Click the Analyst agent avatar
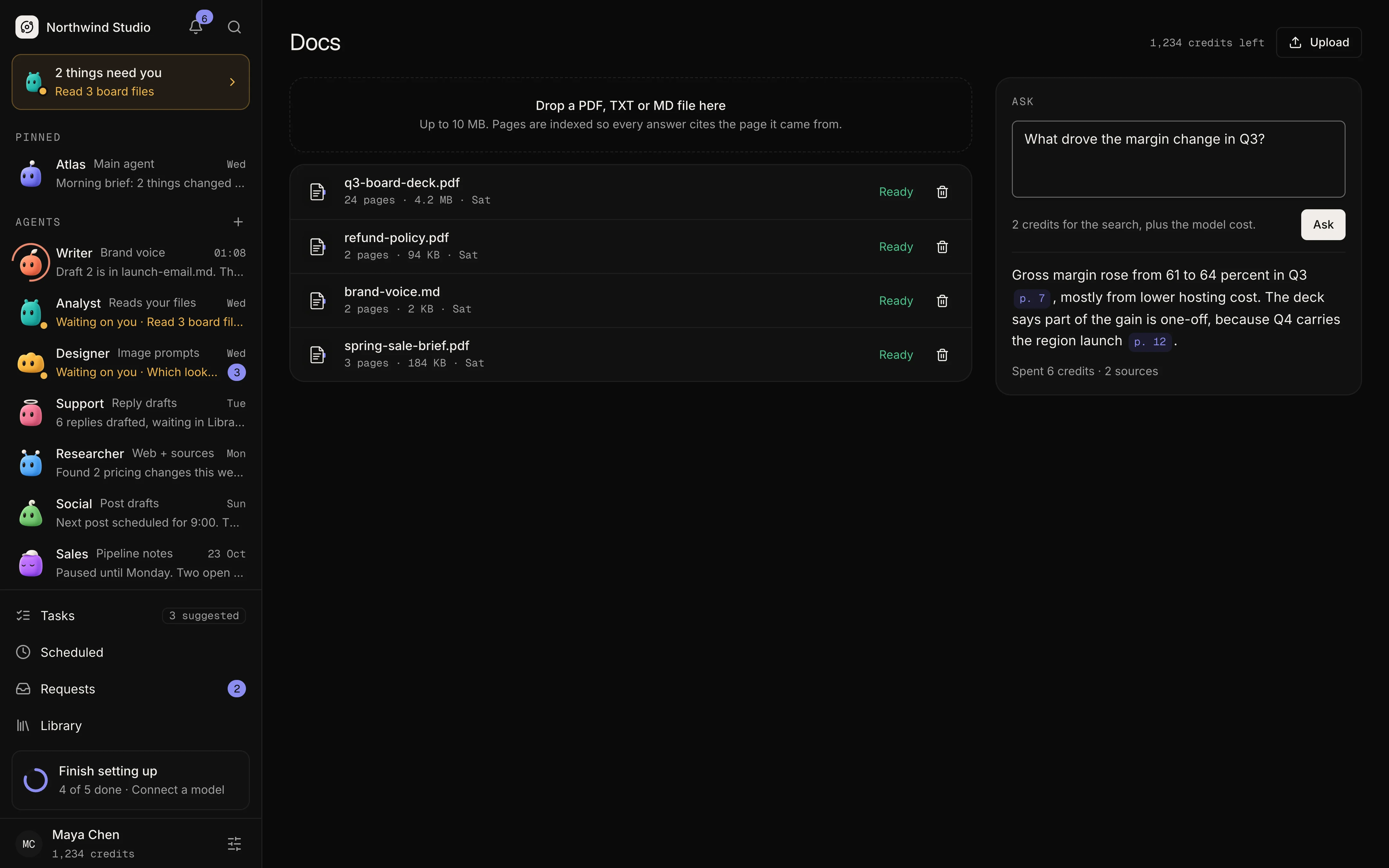 (31, 312)
